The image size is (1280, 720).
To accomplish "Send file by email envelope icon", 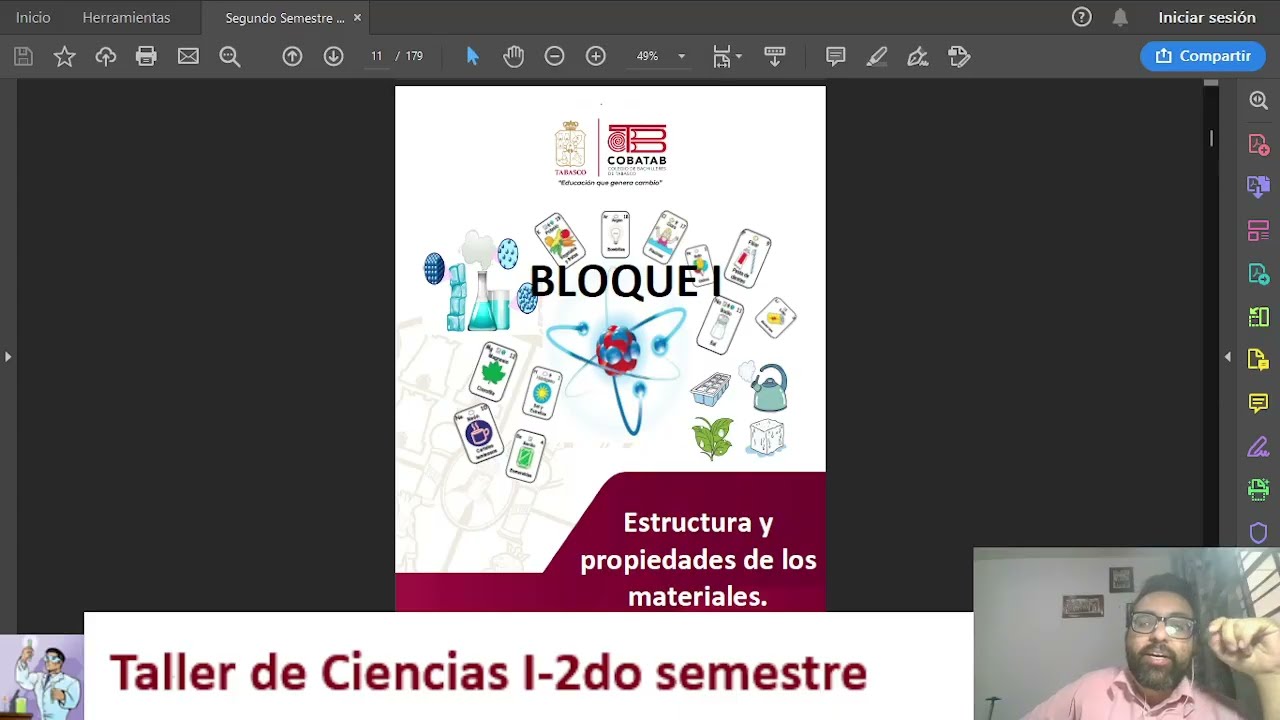I will pyautogui.click(x=188, y=56).
